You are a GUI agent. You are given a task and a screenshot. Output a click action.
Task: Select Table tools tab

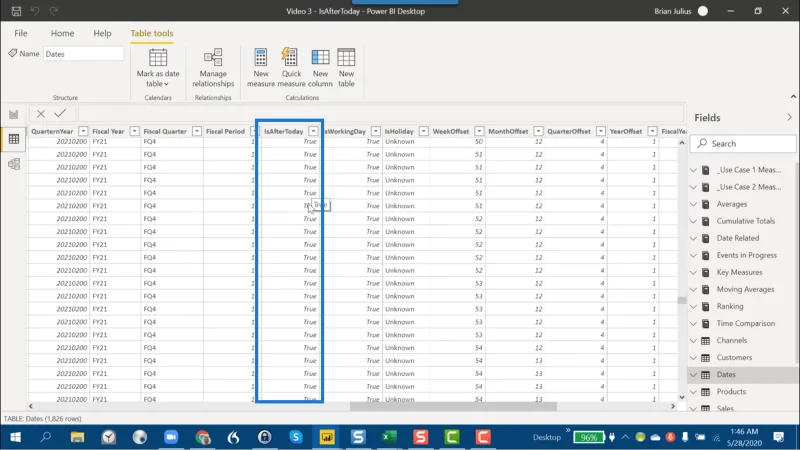pyautogui.click(x=152, y=33)
